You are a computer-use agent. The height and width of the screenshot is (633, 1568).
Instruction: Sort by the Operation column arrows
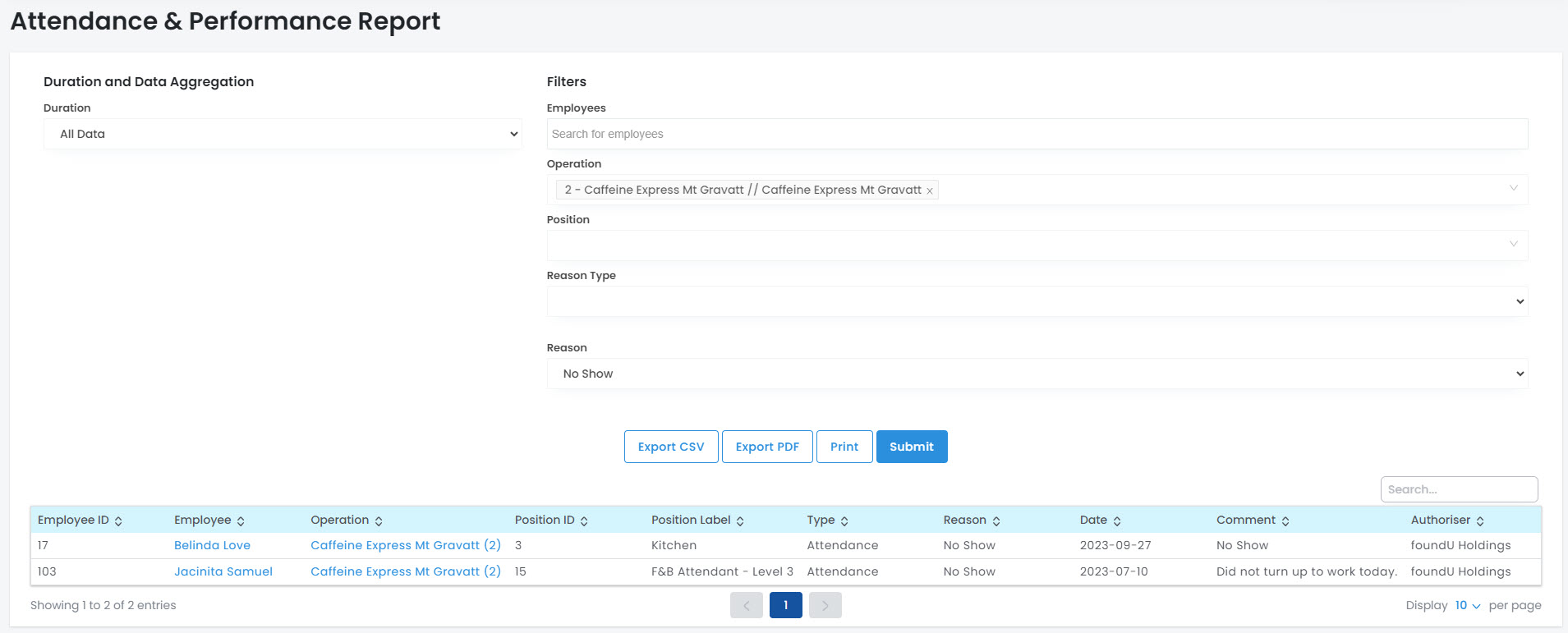coord(379,521)
